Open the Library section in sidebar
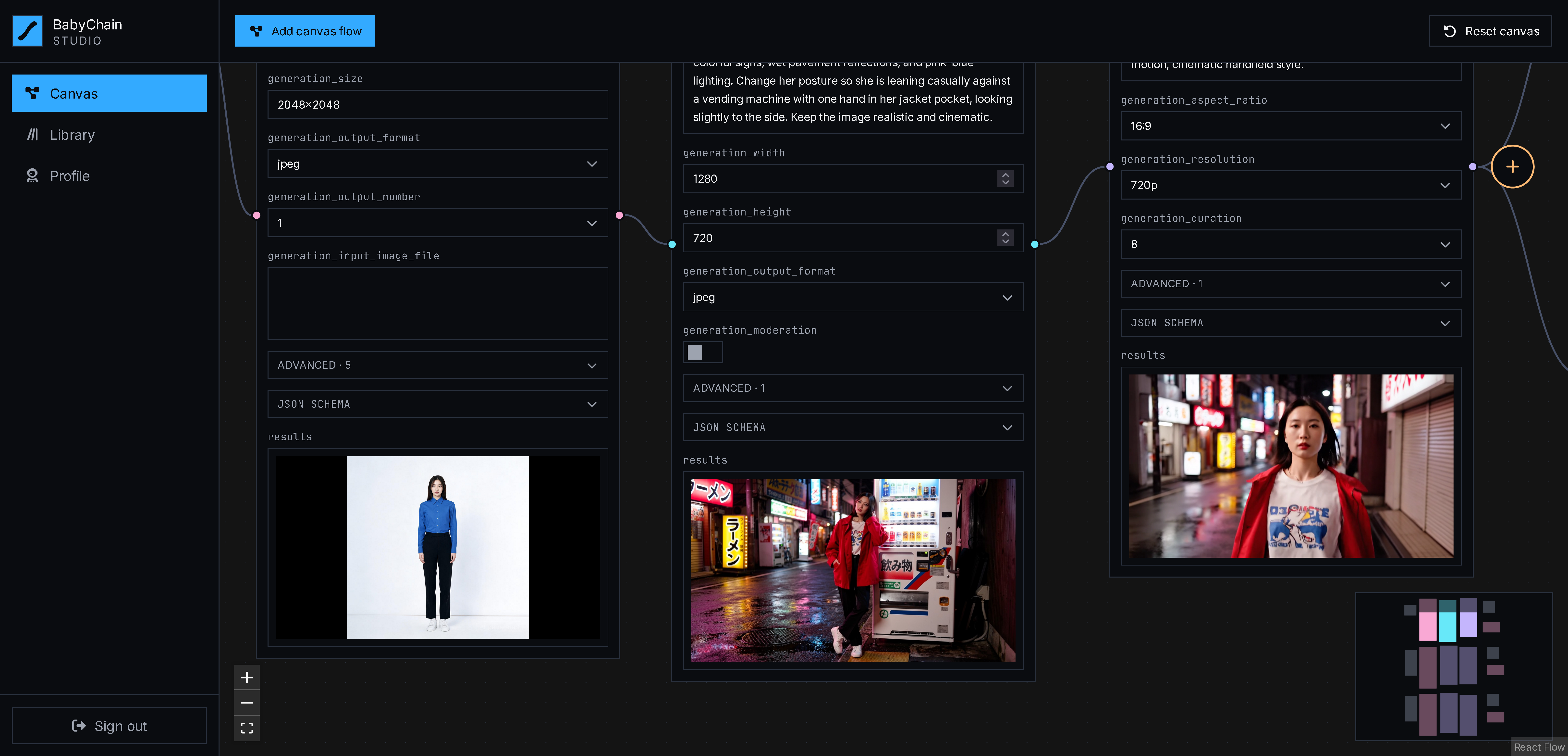The height and width of the screenshot is (756, 1568). [109, 135]
